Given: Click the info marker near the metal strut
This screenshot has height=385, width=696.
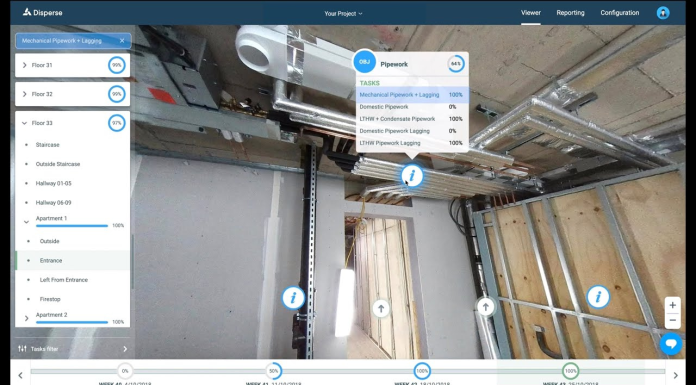Looking at the screenshot, I should tap(293, 298).
